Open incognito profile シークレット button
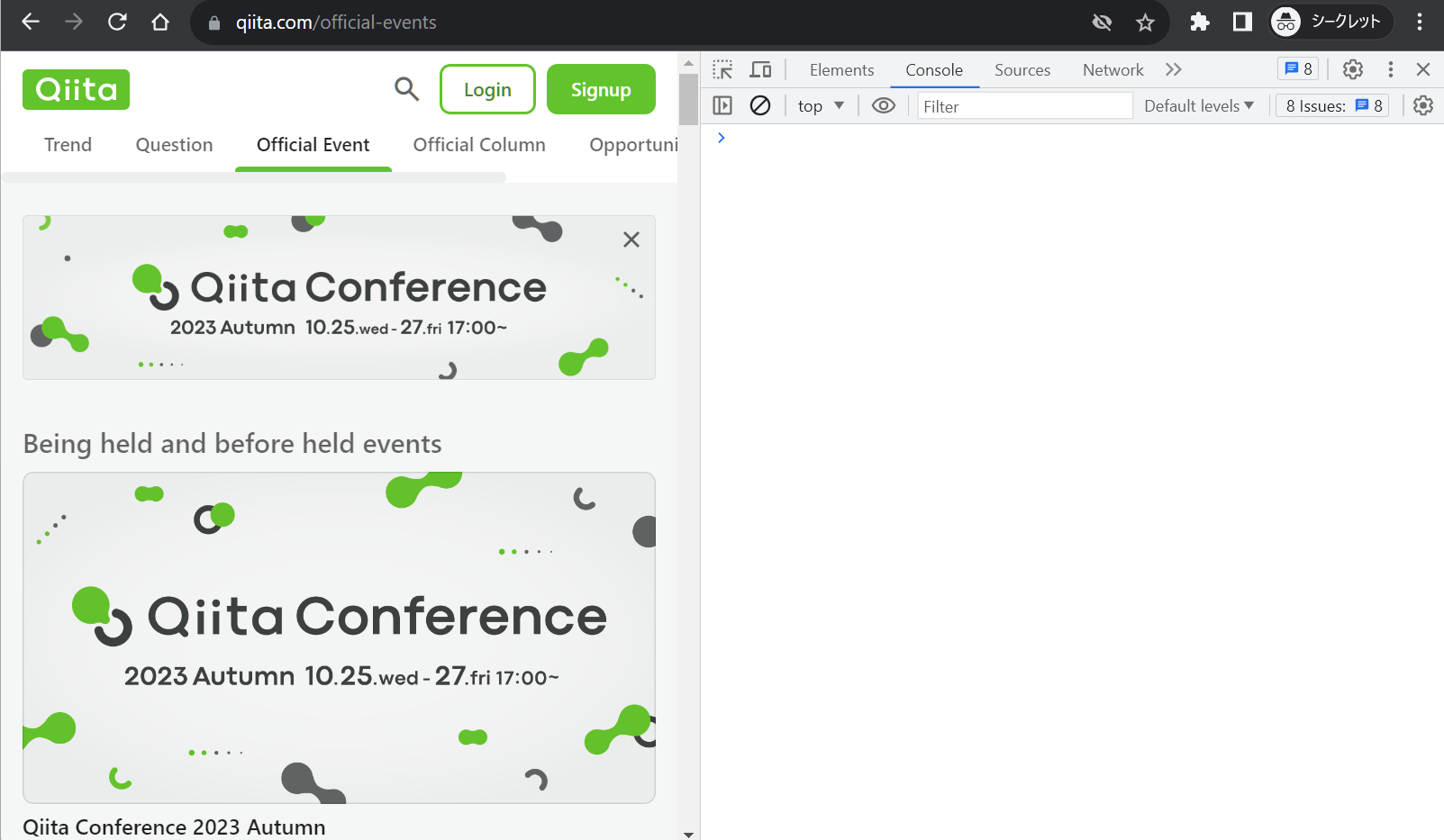1444x840 pixels. click(x=1330, y=22)
